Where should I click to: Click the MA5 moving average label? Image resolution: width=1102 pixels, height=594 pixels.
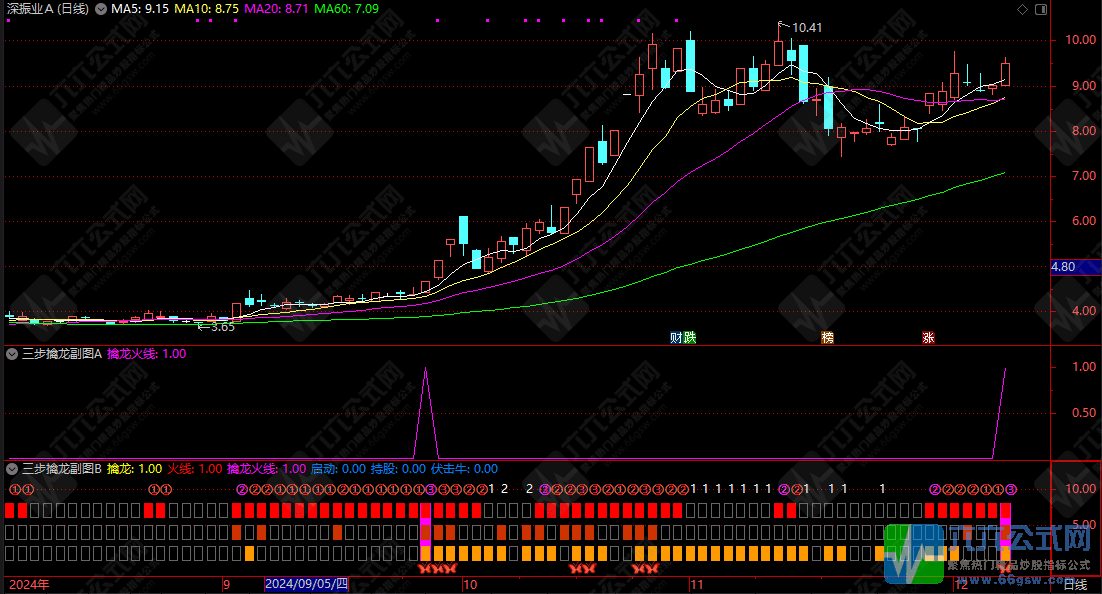click(139, 9)
